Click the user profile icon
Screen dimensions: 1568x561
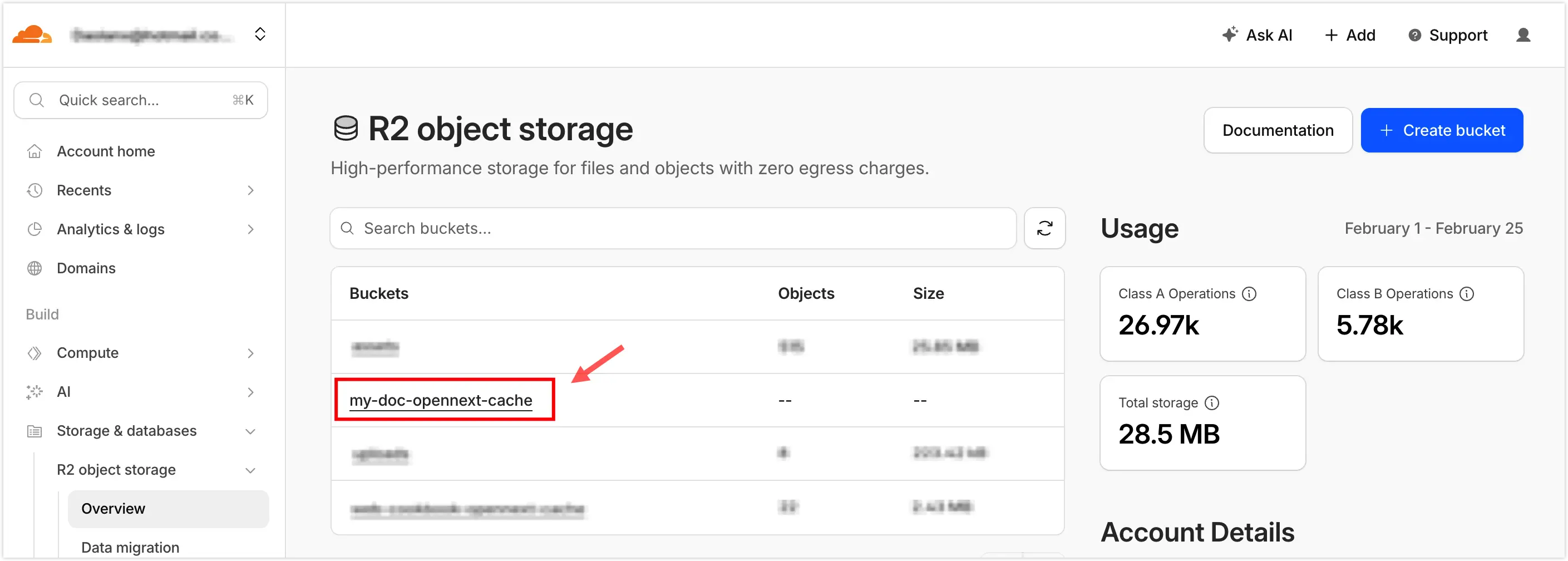[x=1523, y=35]
